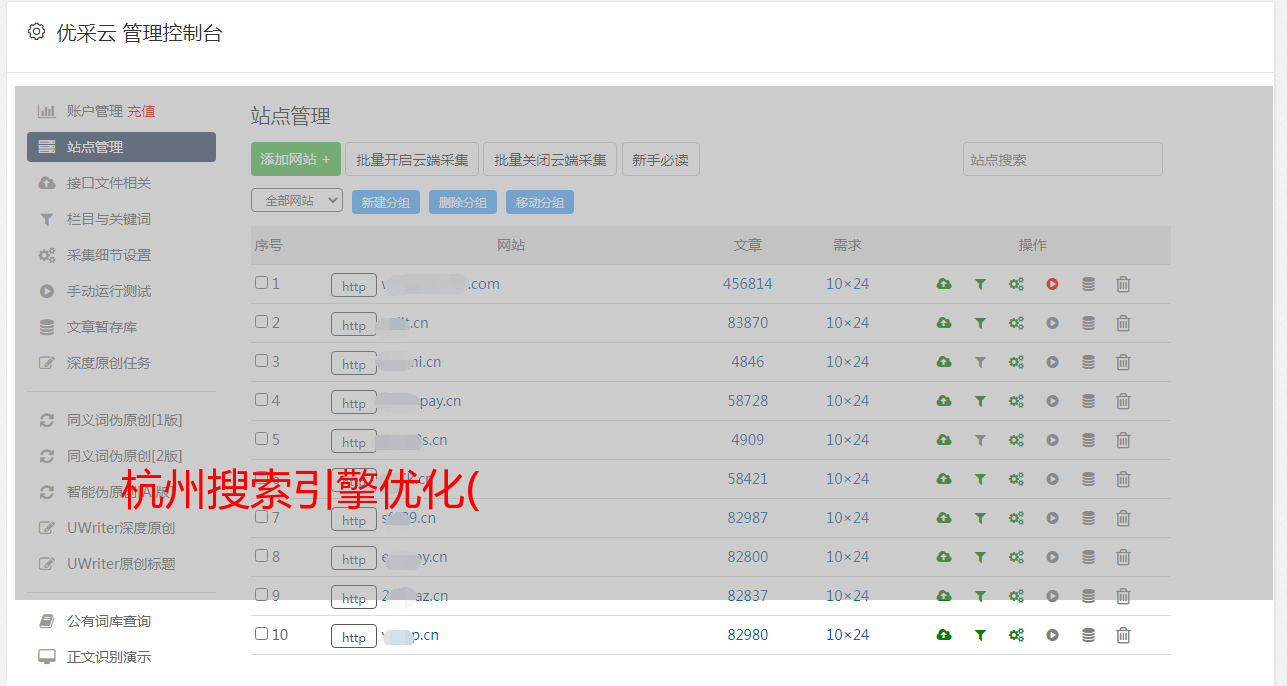Viewport: 1287px width, 686px height.
Task: Click filter icon in row with 456814 articles
Action: click(980, 284)
